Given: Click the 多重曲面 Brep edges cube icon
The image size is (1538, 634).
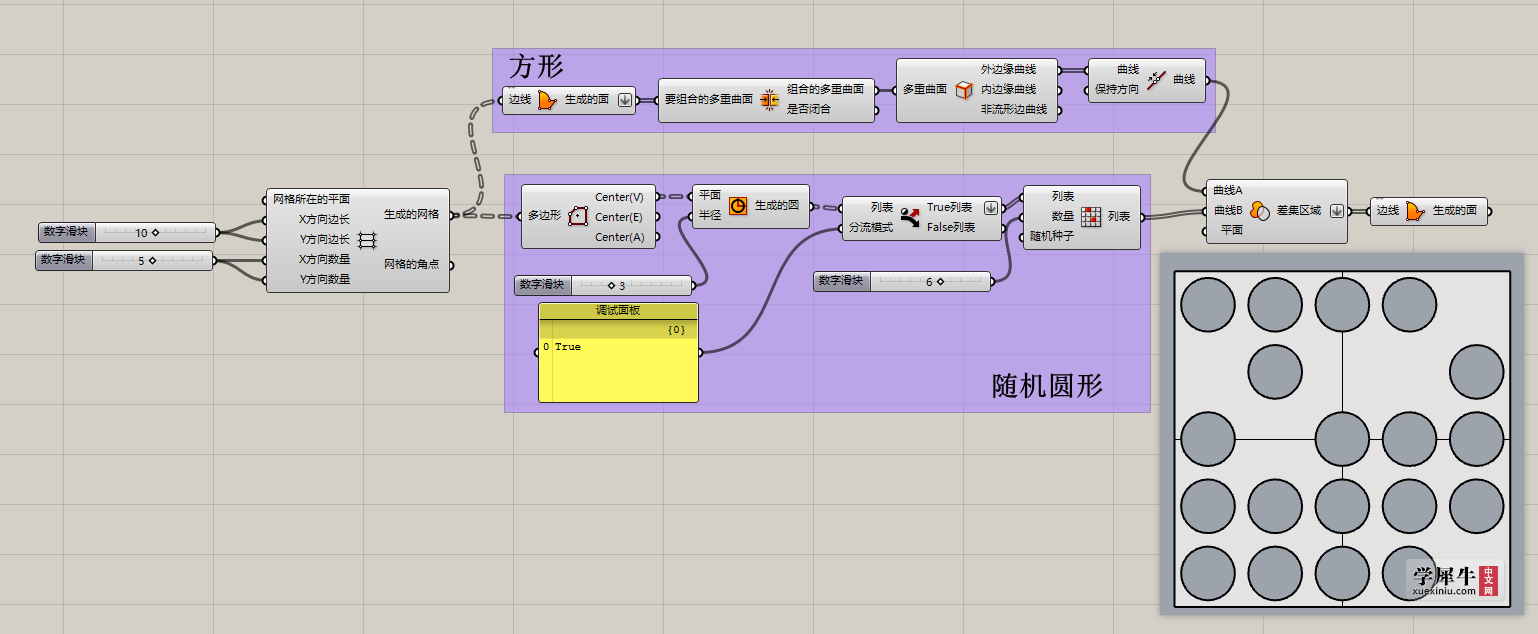Looking at the screenshot, I should [x=963, y=90].
